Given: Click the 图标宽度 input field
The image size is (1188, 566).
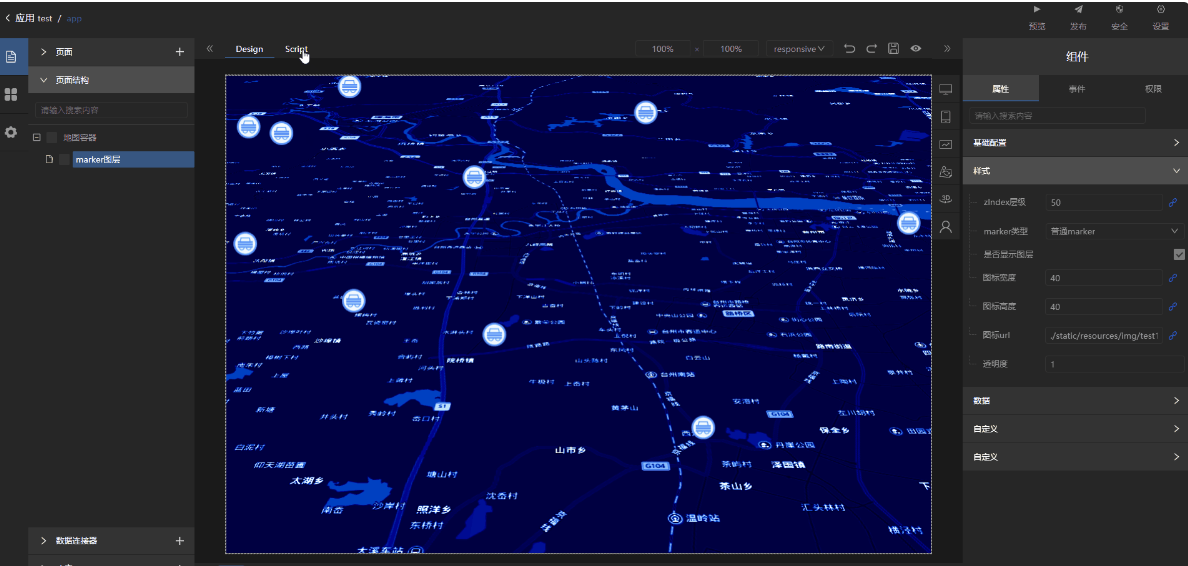Looking at the screenshot, I should (1103, 278).
